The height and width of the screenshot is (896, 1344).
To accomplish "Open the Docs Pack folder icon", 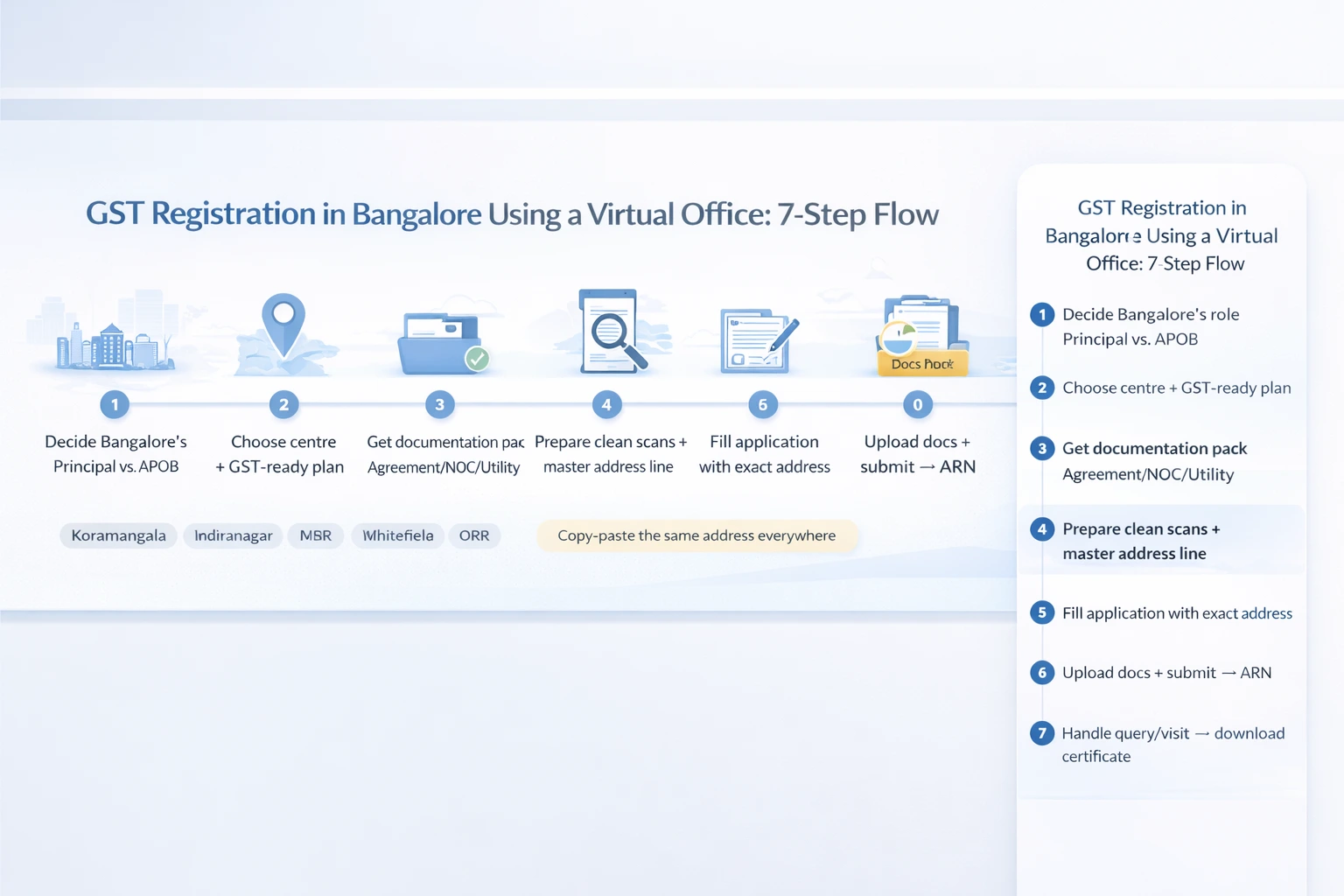I will (919, 337).
